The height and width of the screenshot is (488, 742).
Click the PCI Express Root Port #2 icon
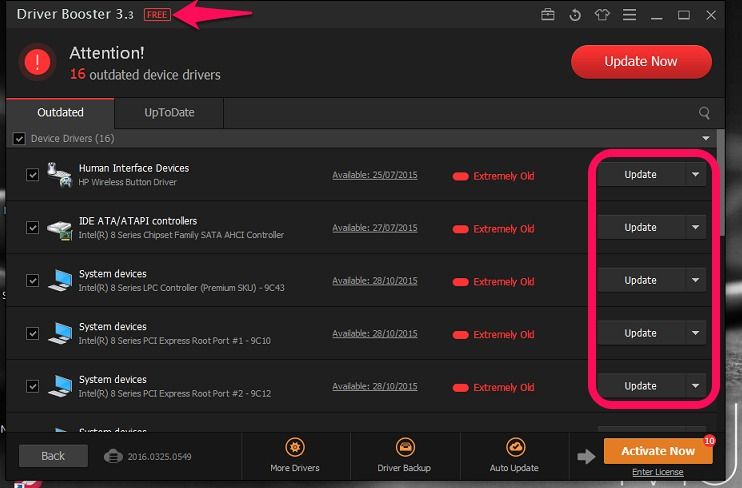(x=60, y=387)
